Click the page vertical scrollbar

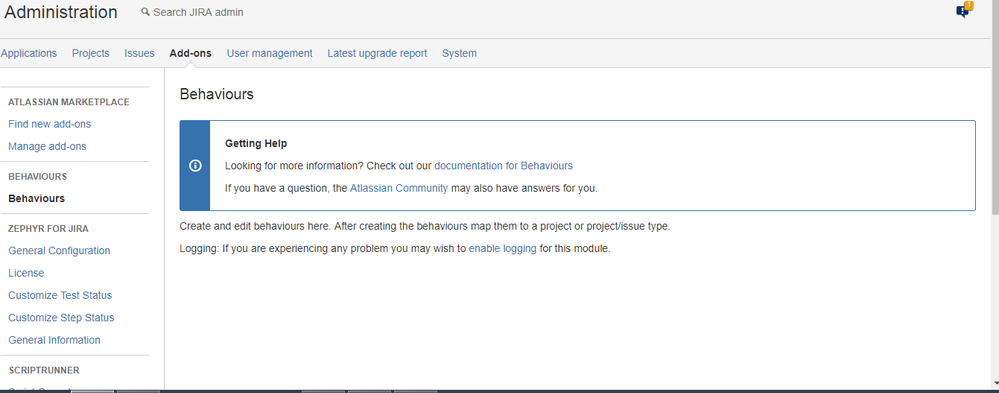click(x=995, y=107)
